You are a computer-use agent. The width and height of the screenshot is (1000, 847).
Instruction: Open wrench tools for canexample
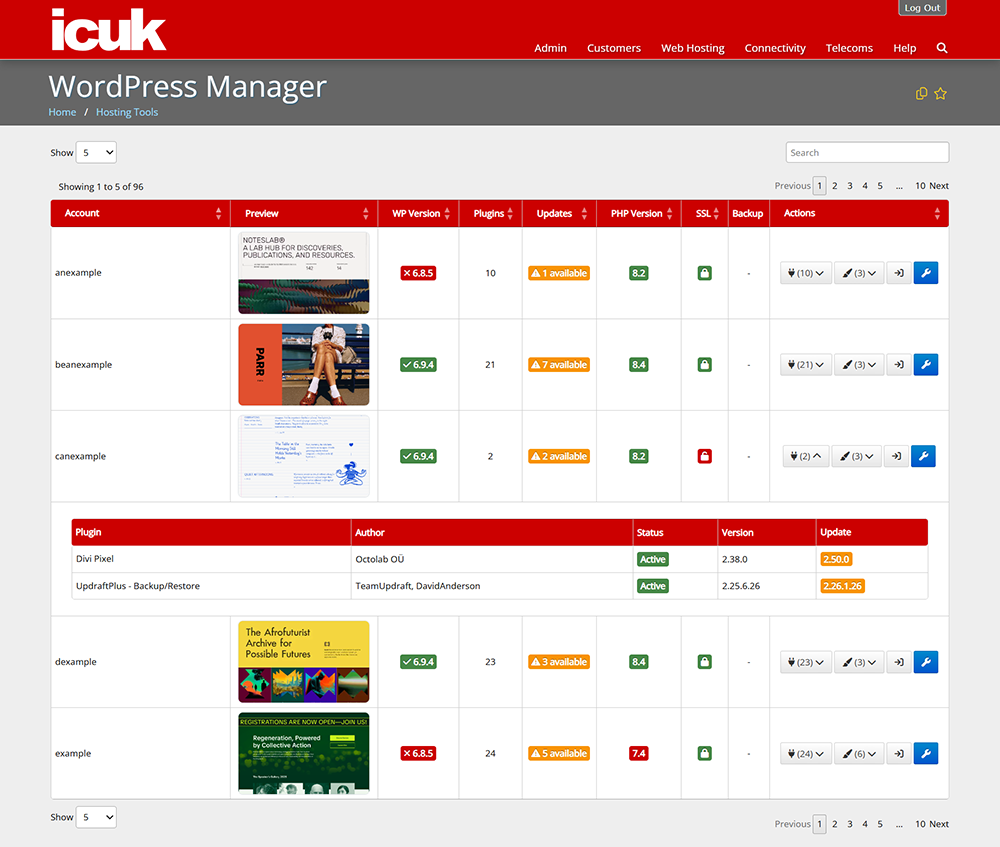pos(923,456)
